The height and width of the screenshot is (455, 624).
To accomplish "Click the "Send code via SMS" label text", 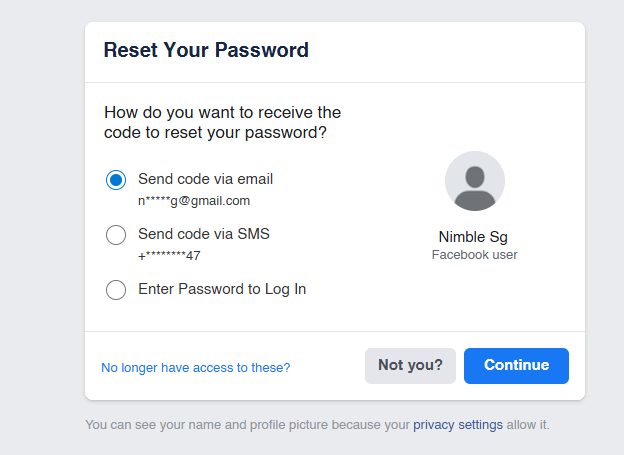I will click(x=203, y=234).
